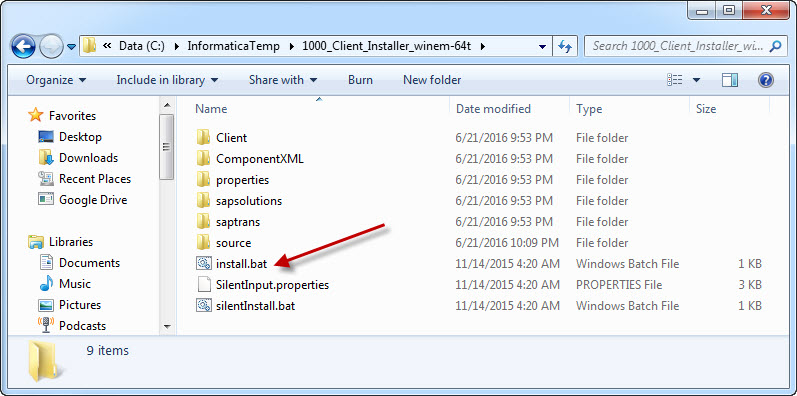Viewport: 797px width, 396px height.
Task: Select the saptrans folder
Action: (x=238, y=222)
